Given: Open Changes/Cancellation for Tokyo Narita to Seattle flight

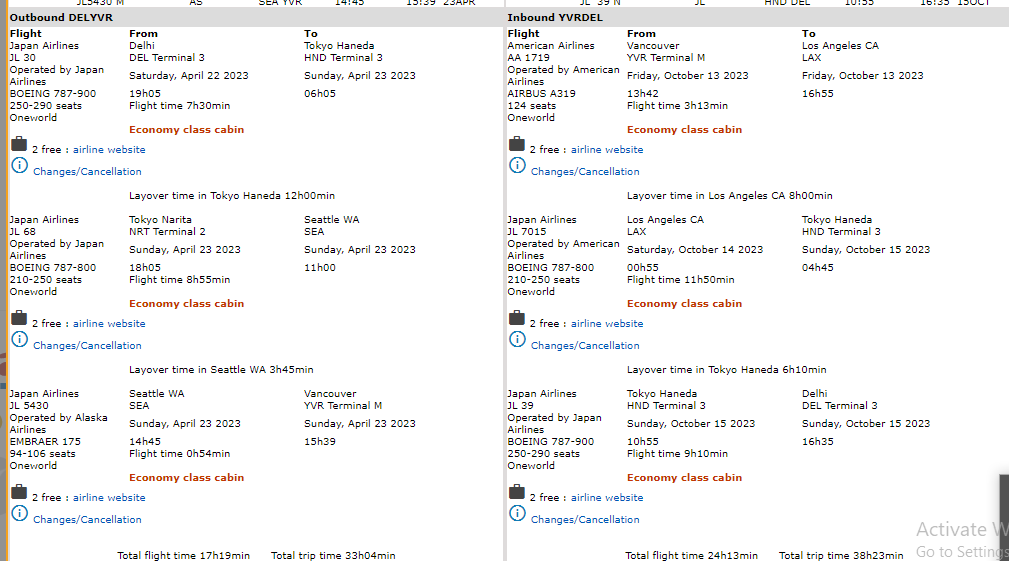Looking at the screenshot, I should click(87, 346).
